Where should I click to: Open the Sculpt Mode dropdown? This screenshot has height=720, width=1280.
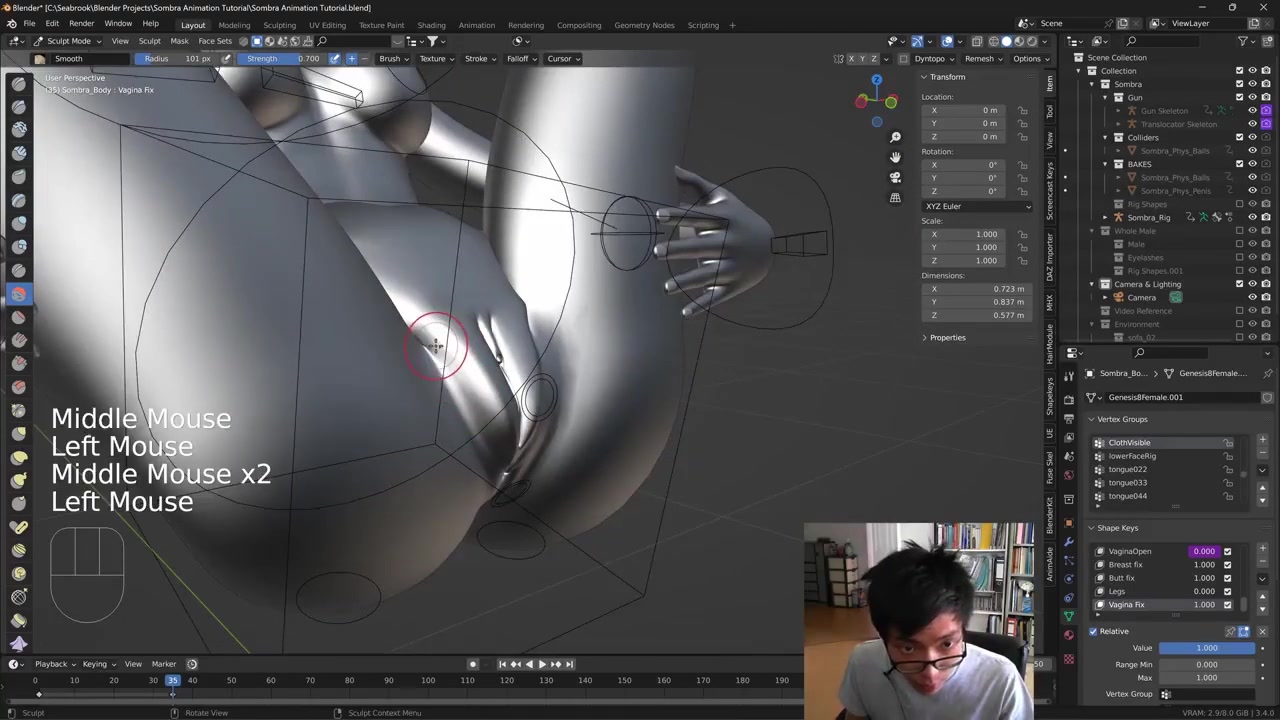[68, 41]
